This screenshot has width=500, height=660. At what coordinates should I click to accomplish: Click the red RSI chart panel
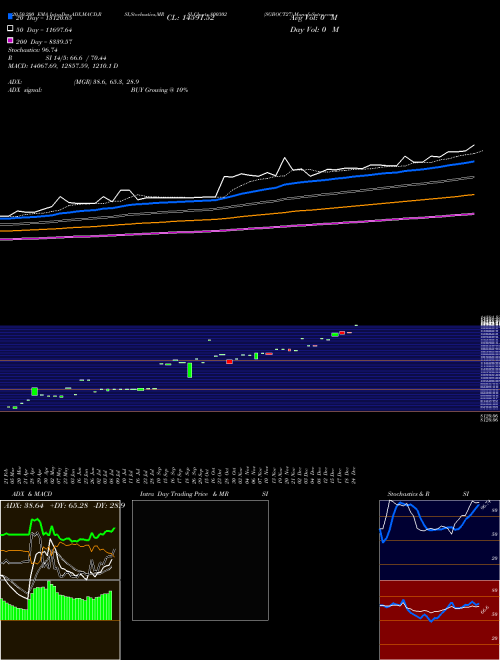point(439,620)
